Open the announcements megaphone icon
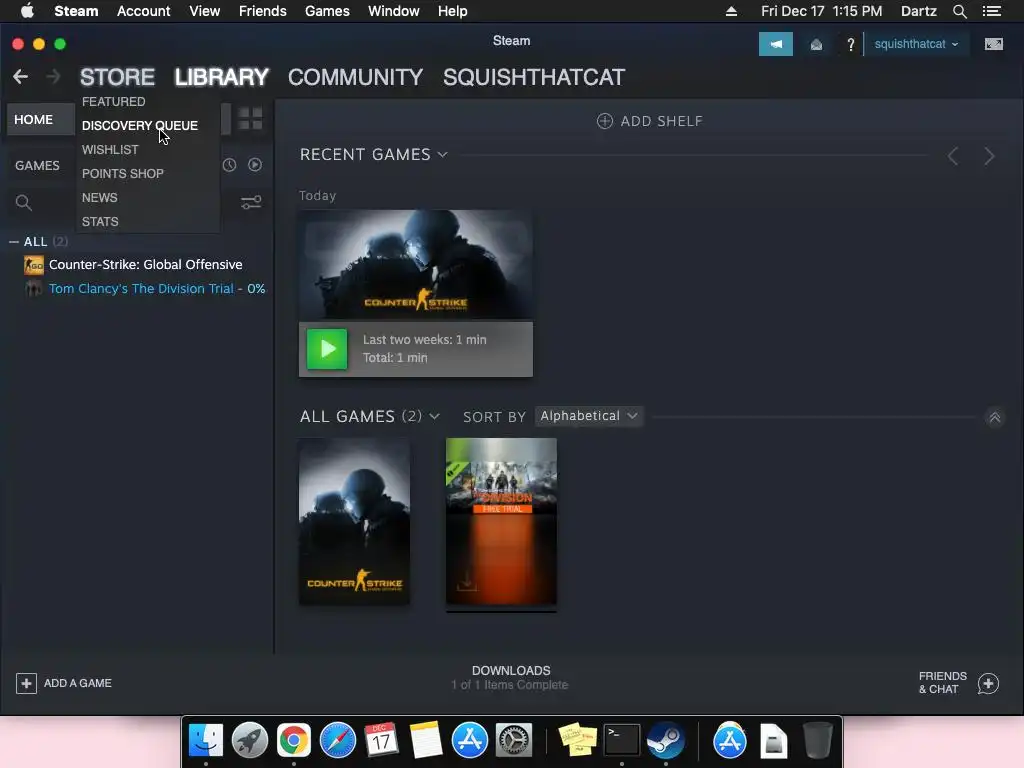This screenshot has height=768, width=1024. click(775, 44)
